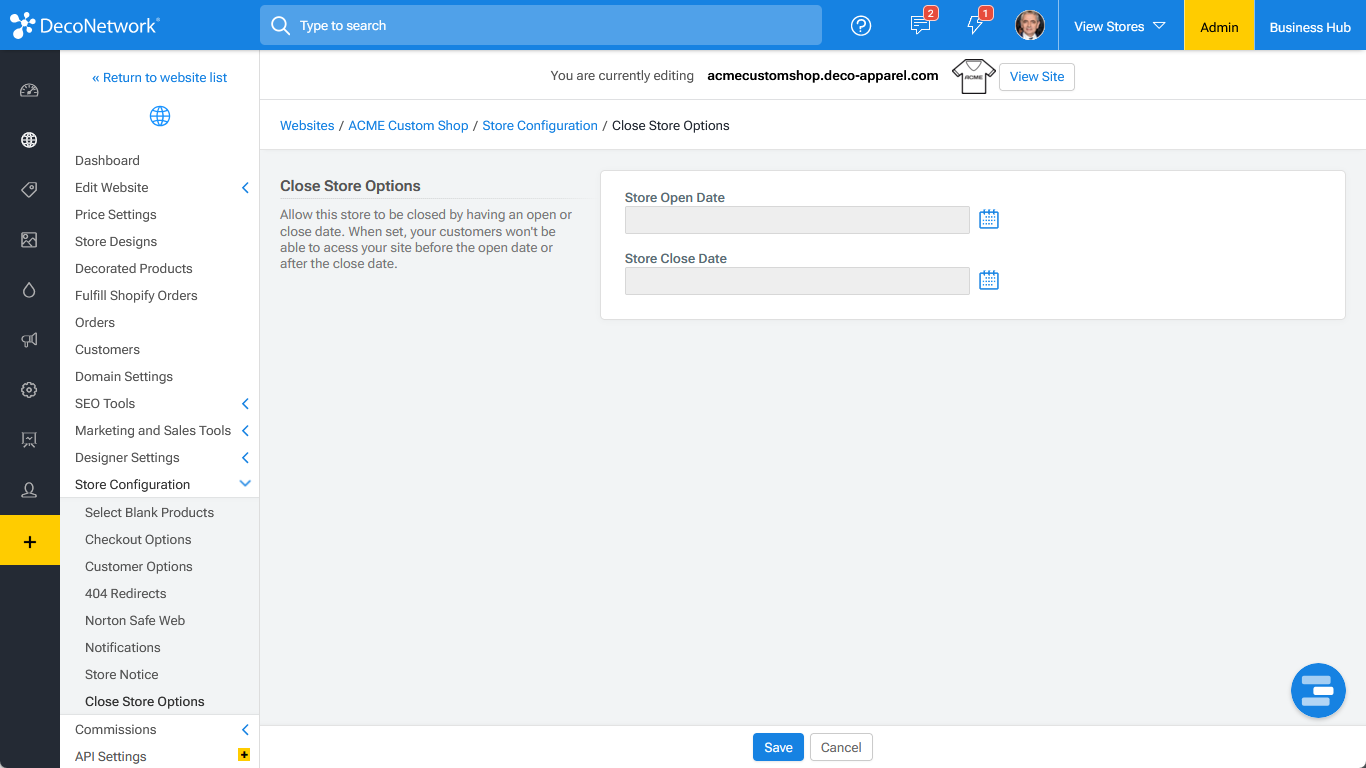This screenshot has height=768, width=1366.
Task: Click the megaphone marketing sidebar icon
Action: (29, 340)
